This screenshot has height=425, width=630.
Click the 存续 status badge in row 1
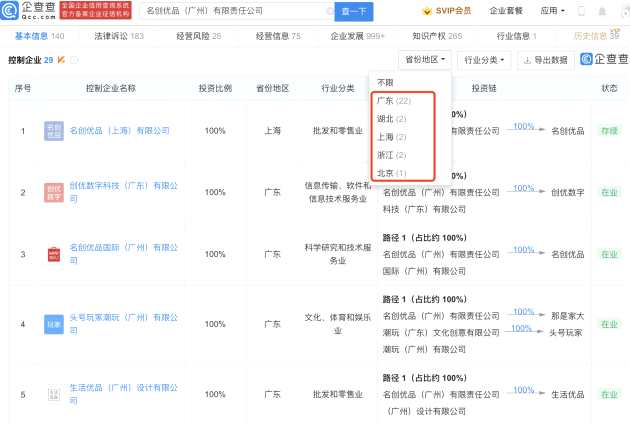coord(609,131)
